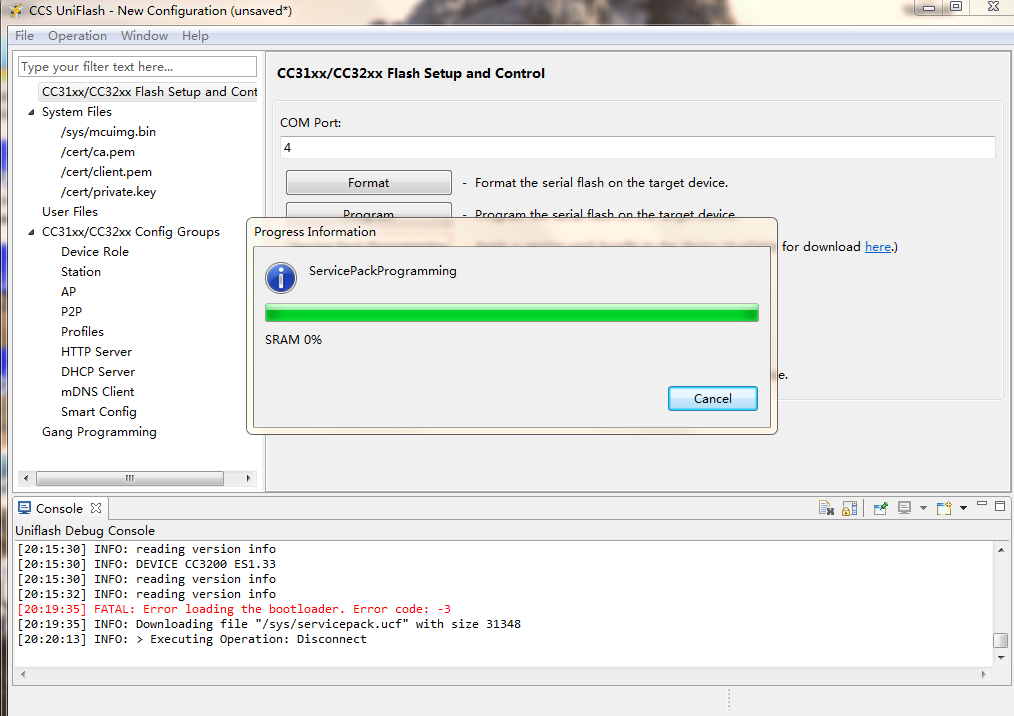Click the partially hidden Program button
Image resolution: width=1014 pixels, height=716 pixels.
[369, 211]
